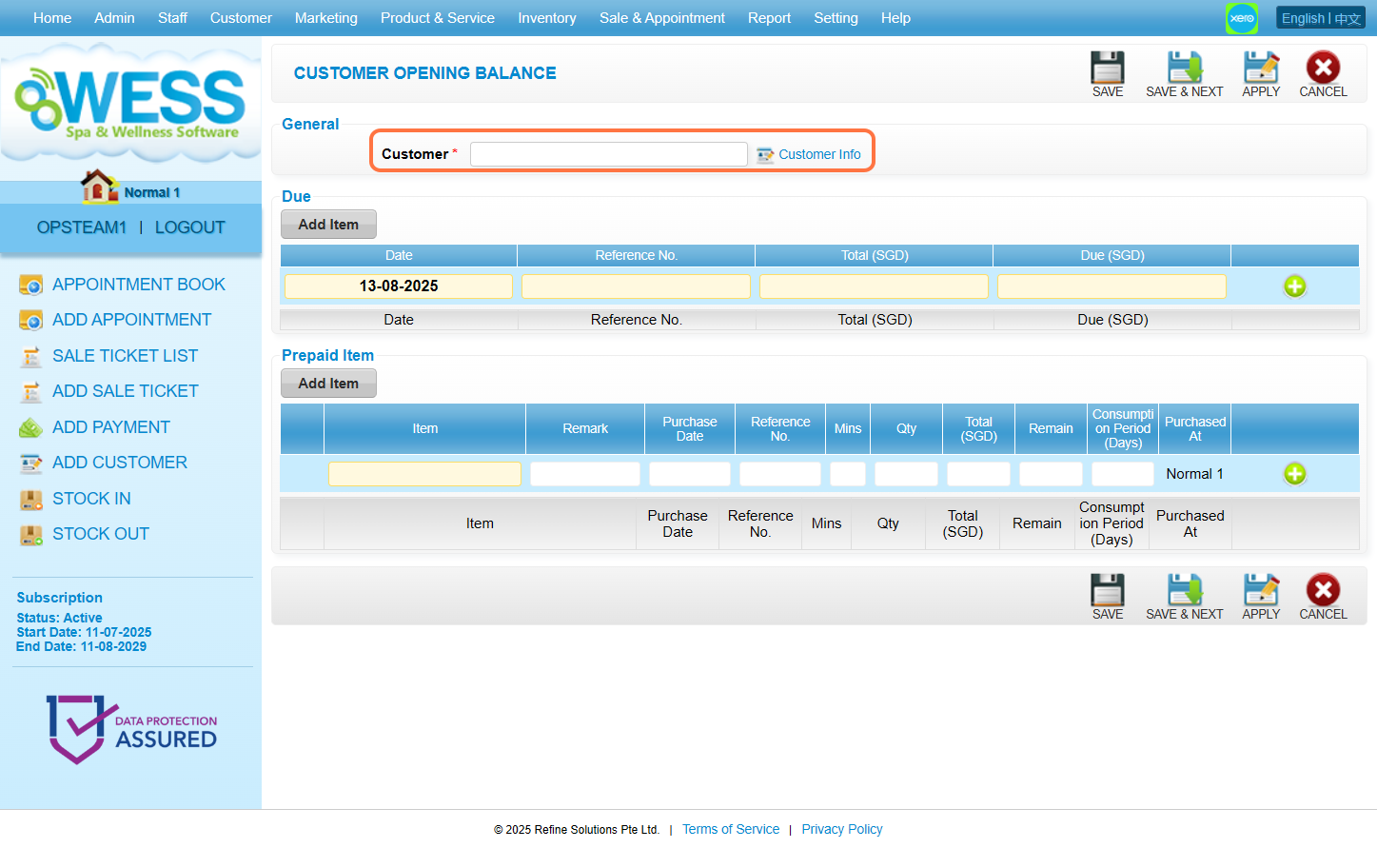Click the top Save floppy disk icon
The width and height of the screenshot is (1377, 868).
click(1107, 69)
